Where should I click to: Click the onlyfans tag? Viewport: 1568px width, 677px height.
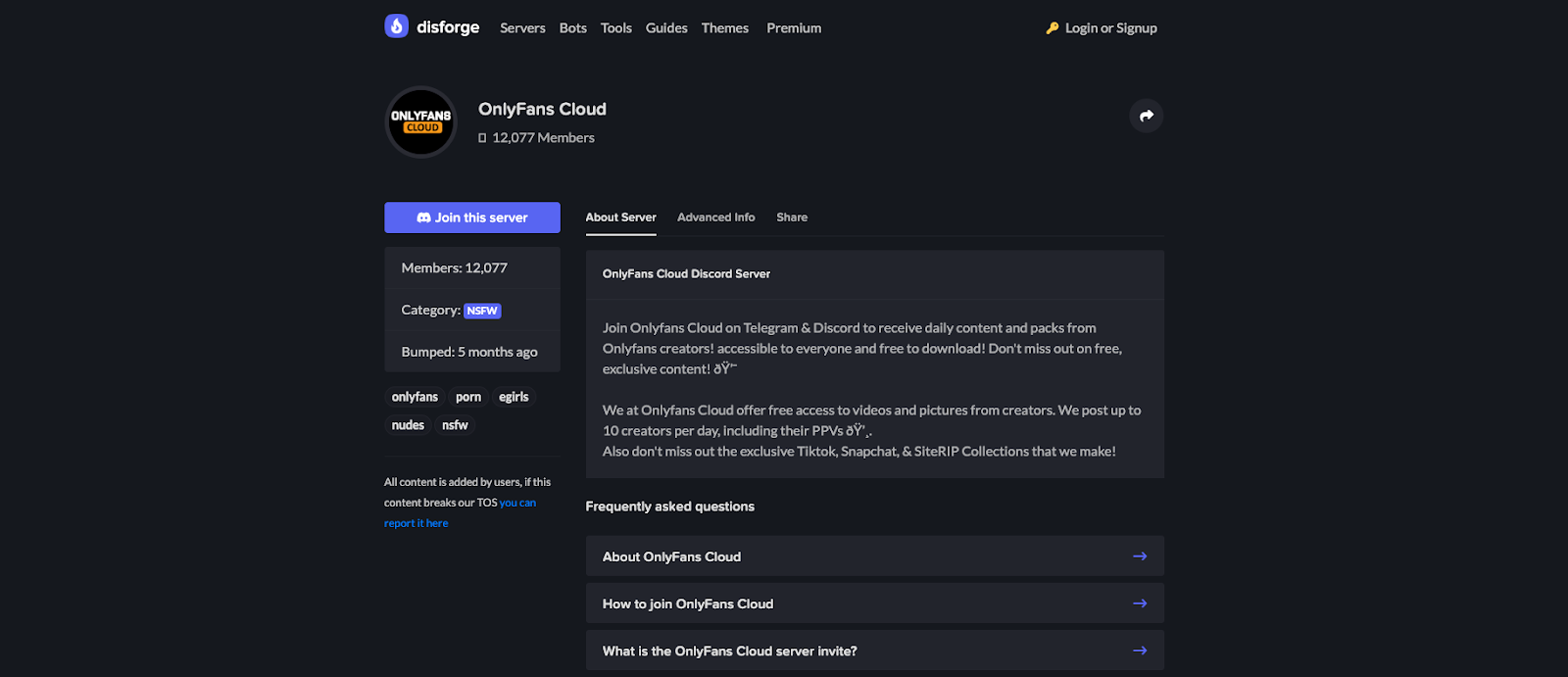coord(415,397)
